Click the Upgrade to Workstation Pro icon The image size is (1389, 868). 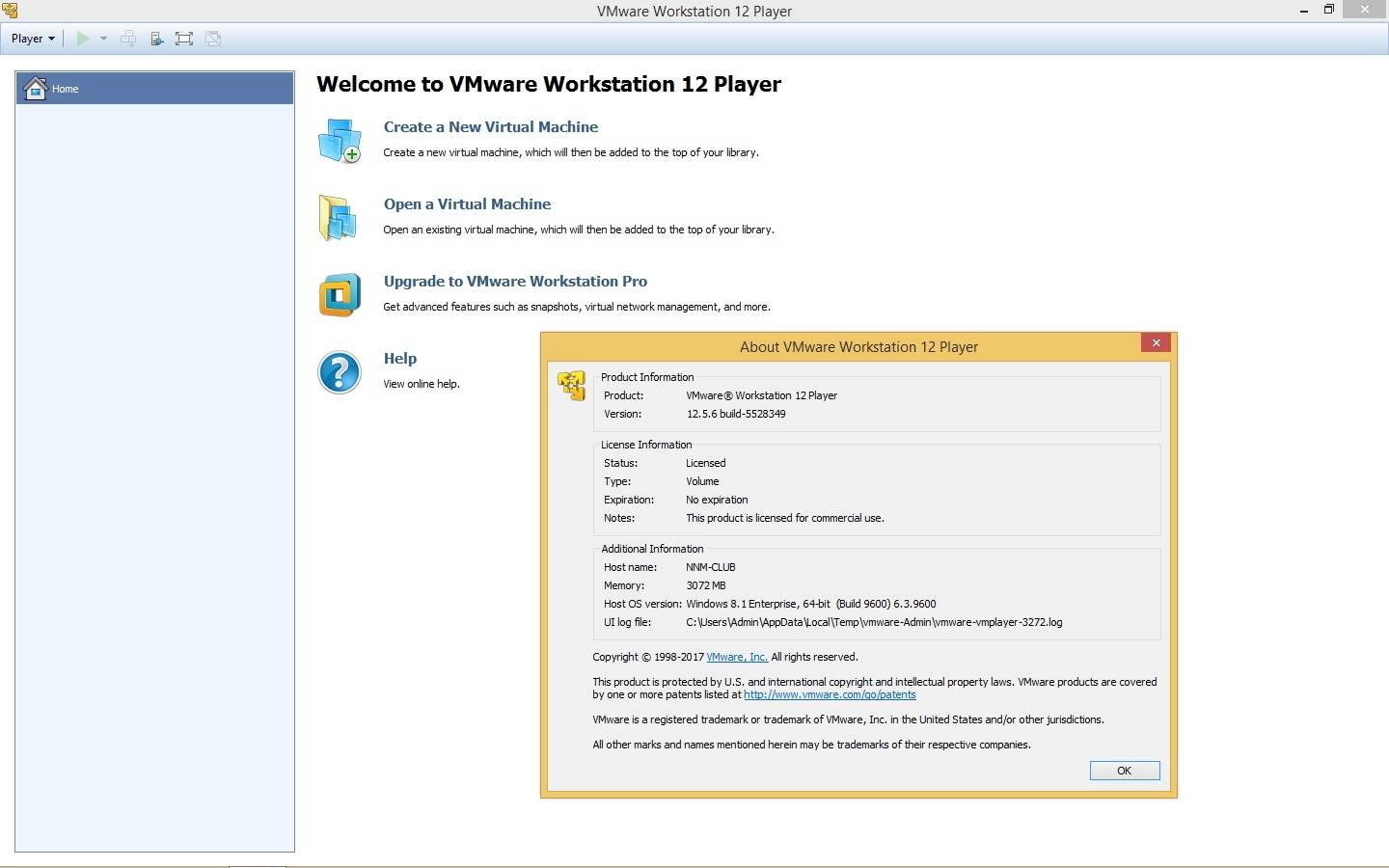click(x=340, y=294)
